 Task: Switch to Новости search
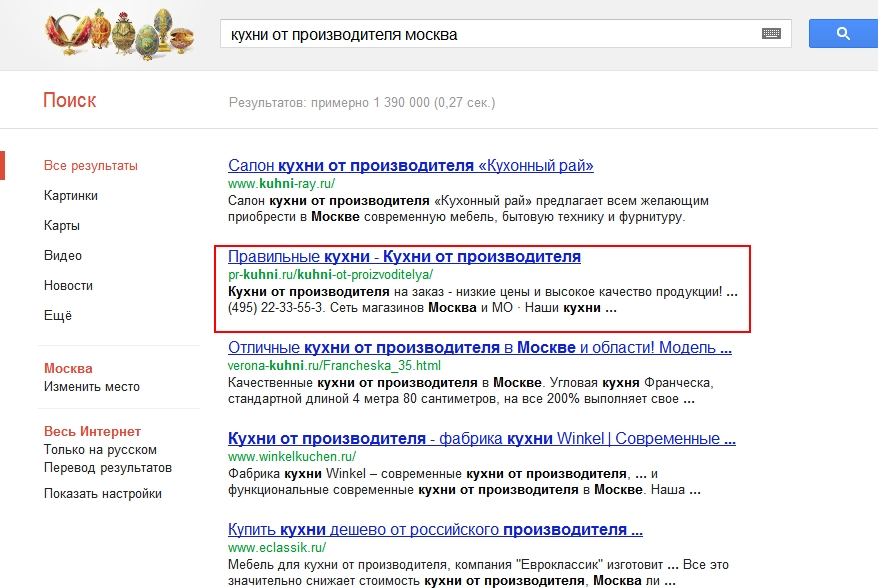click(68, 286)
